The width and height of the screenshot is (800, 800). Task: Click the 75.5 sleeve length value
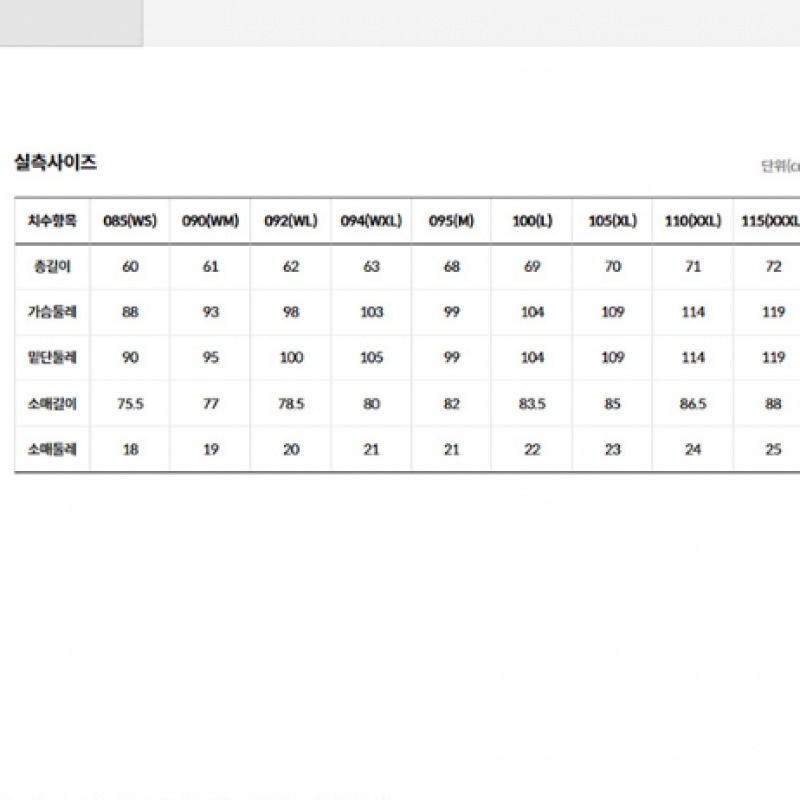[131, 404]
